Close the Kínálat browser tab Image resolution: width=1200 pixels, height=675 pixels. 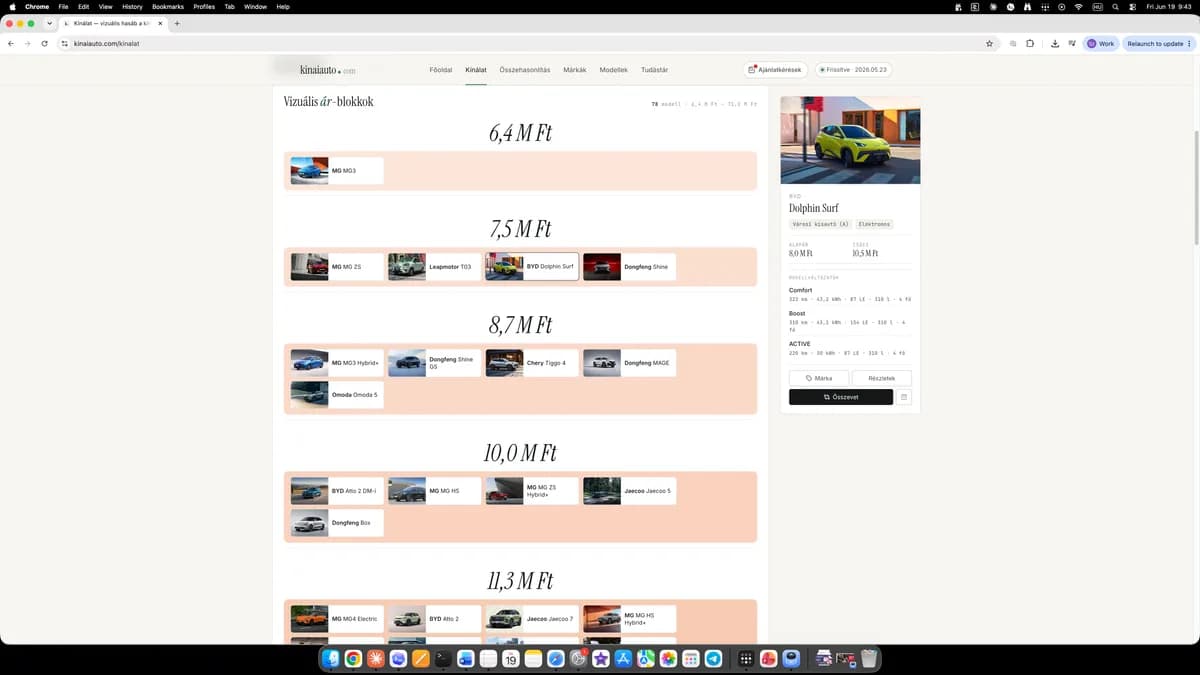pos(160,23)
